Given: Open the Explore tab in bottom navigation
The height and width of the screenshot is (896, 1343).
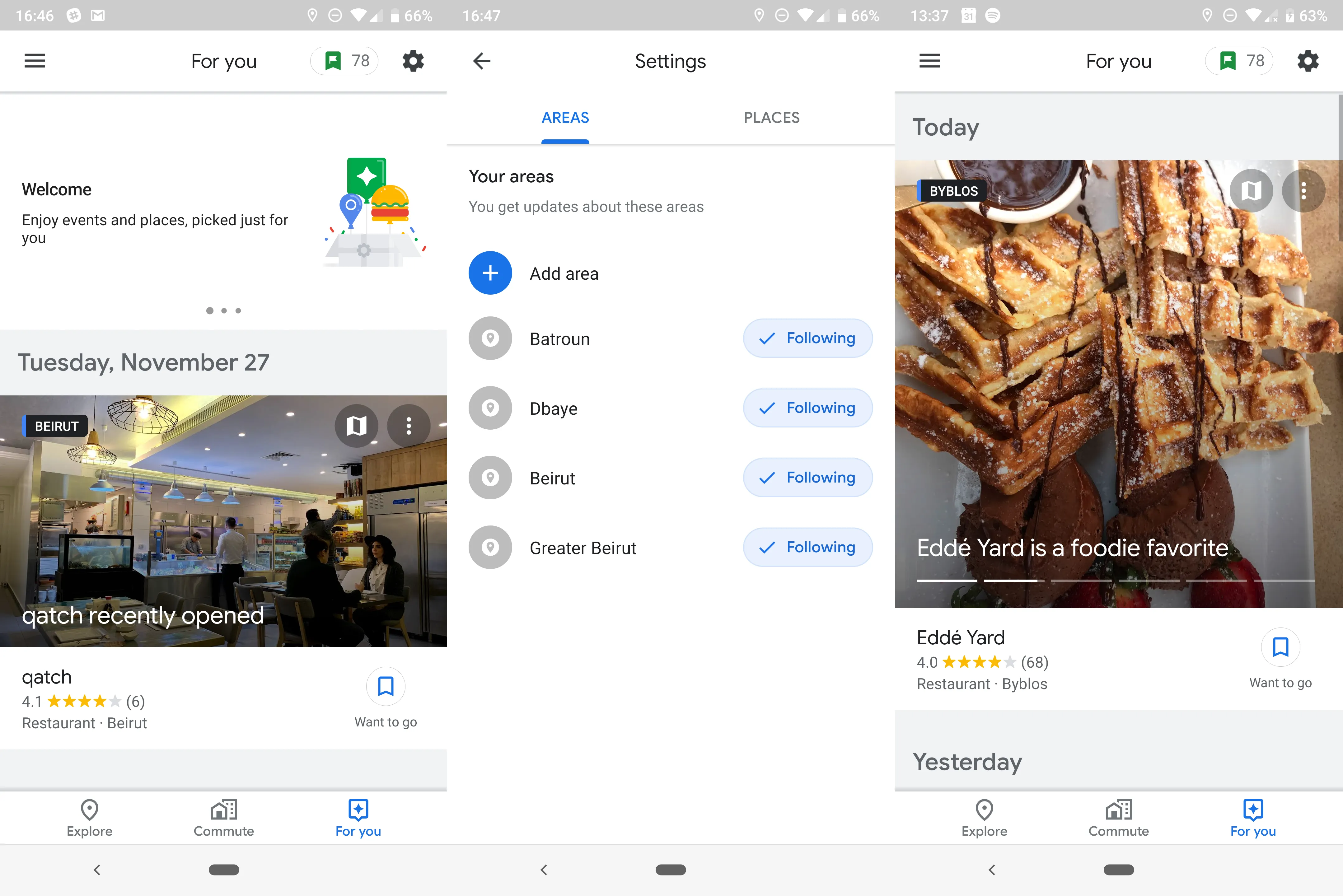Looking at the screenshot, I should pyautogui.click(x=89, y=817).
